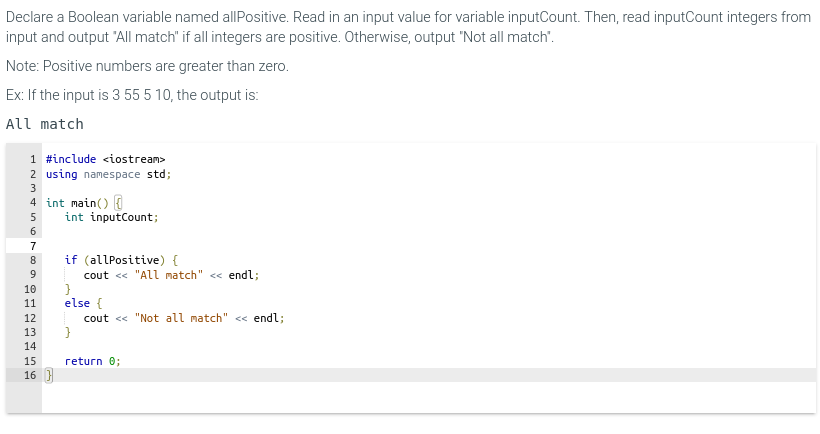Click the closing brace on line 16
The image size is (820, 434).
tap(49, 375)
